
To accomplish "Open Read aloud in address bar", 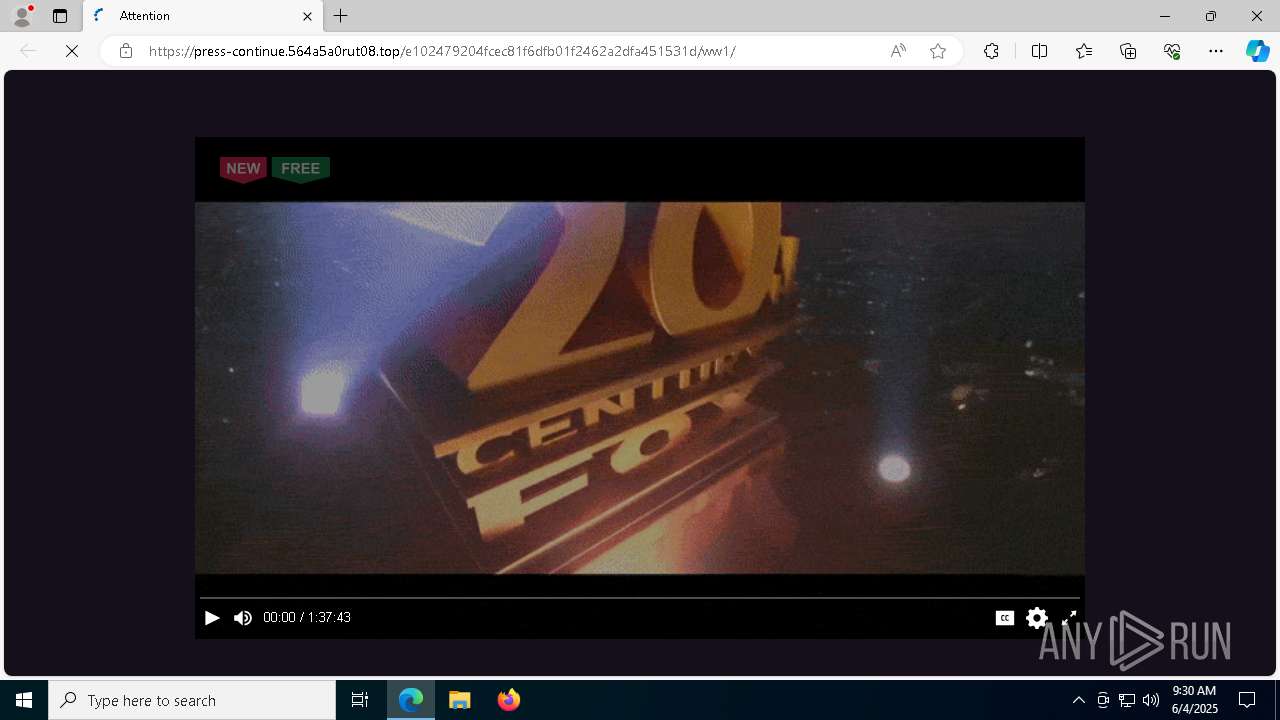I will pyautogui.click(x=898, y=51).
